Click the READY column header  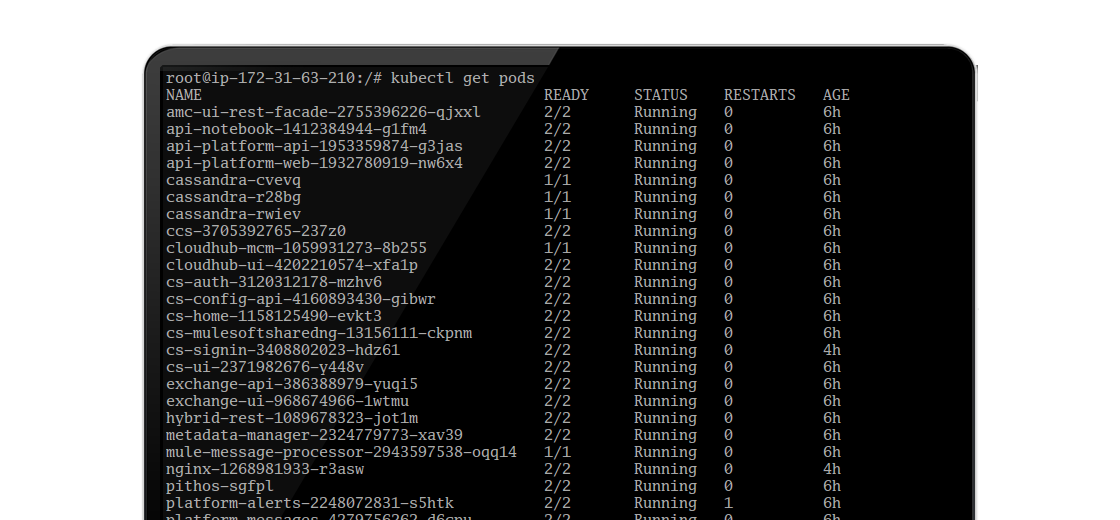click(x=566, y=95)
